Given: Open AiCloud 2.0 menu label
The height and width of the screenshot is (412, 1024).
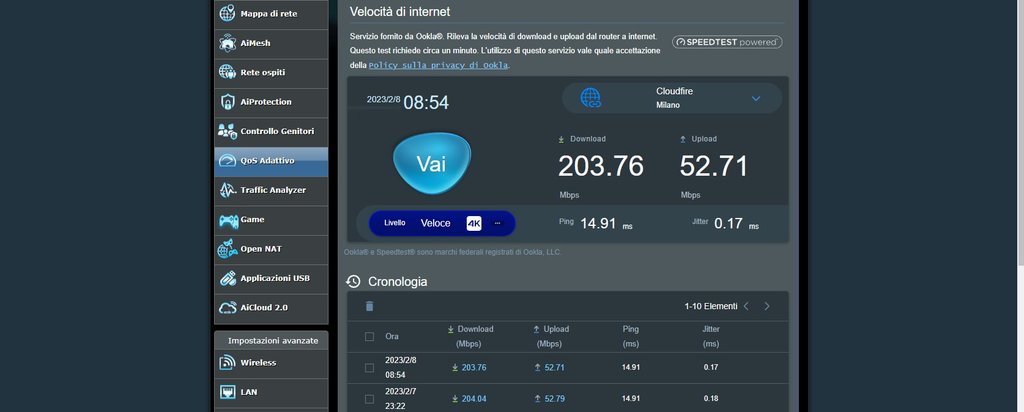Looking at the screenshot, I should (264, 308).
